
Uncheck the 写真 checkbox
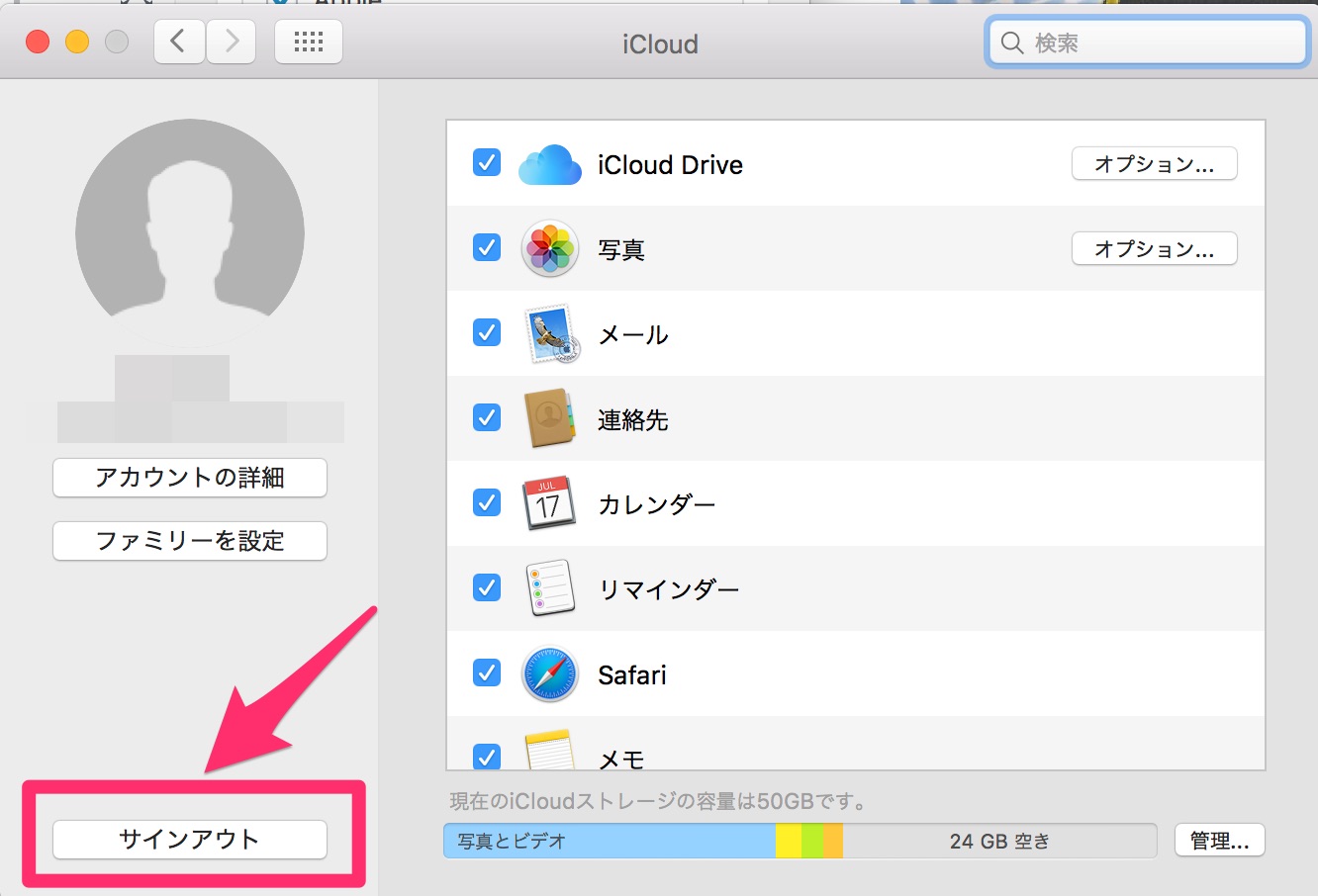tap(487, 247)
